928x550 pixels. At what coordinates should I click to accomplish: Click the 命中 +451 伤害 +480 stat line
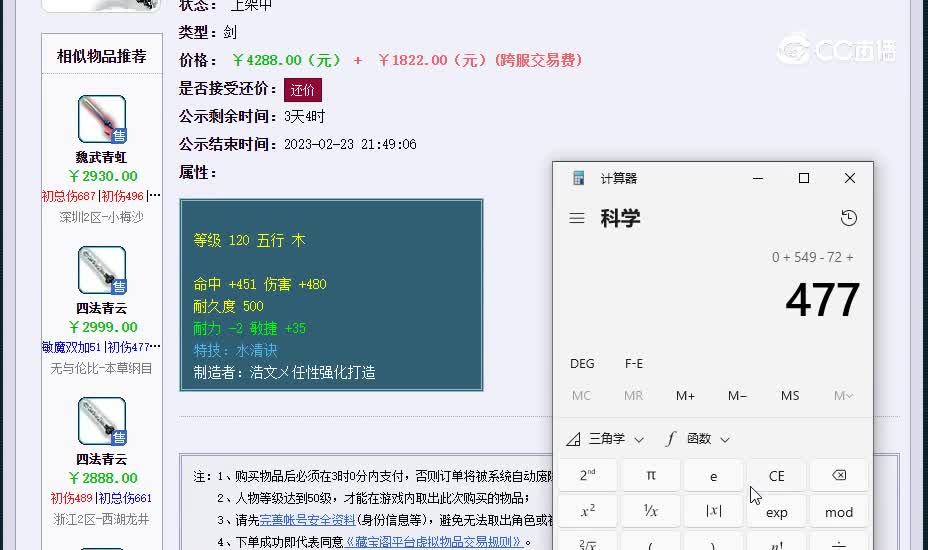click(260, 284)
